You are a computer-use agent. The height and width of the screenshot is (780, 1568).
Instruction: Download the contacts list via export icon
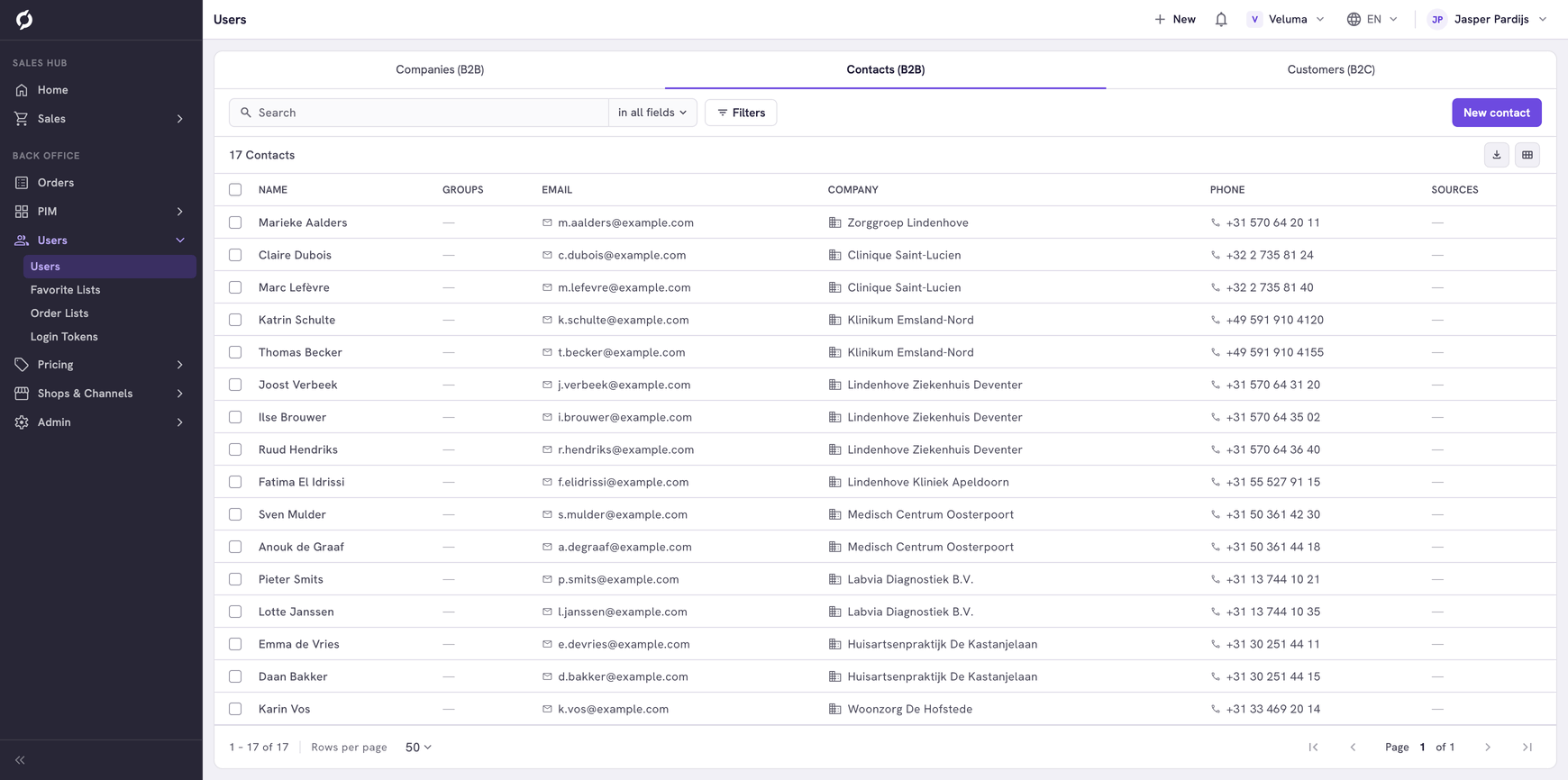[x=1497, y=155]
